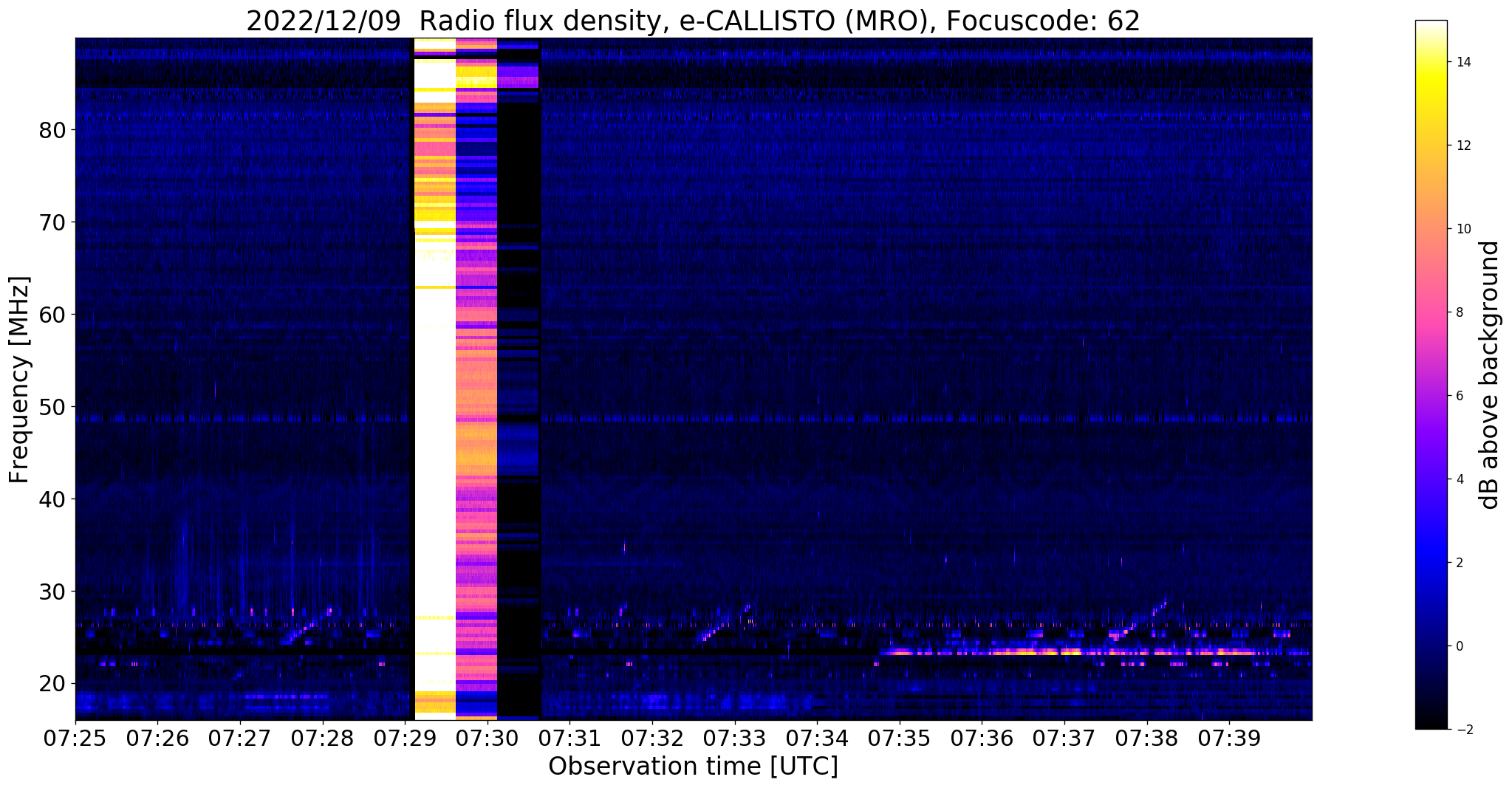Select the 'Observation time [UTC]' axis label
The width and height of the screenshot is (1512, 788).
tap(693, 767)
